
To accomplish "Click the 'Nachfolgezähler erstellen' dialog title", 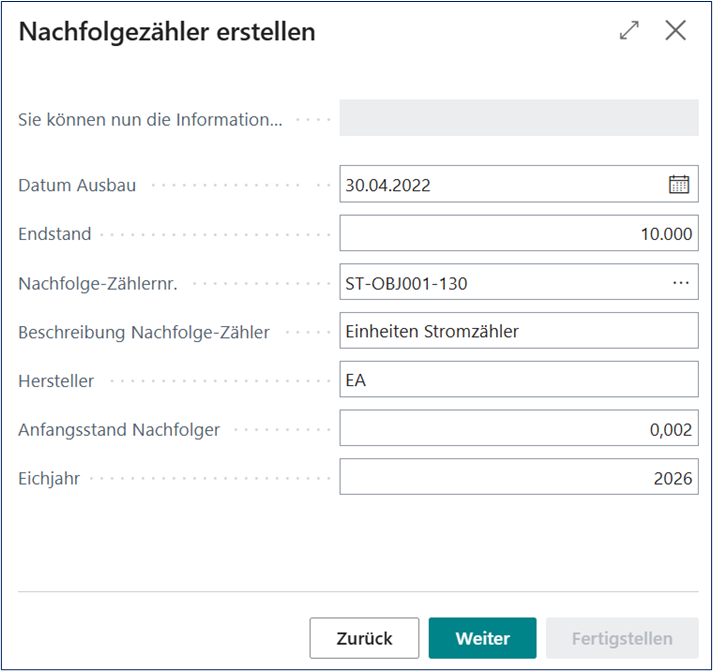I will [167, 32].
